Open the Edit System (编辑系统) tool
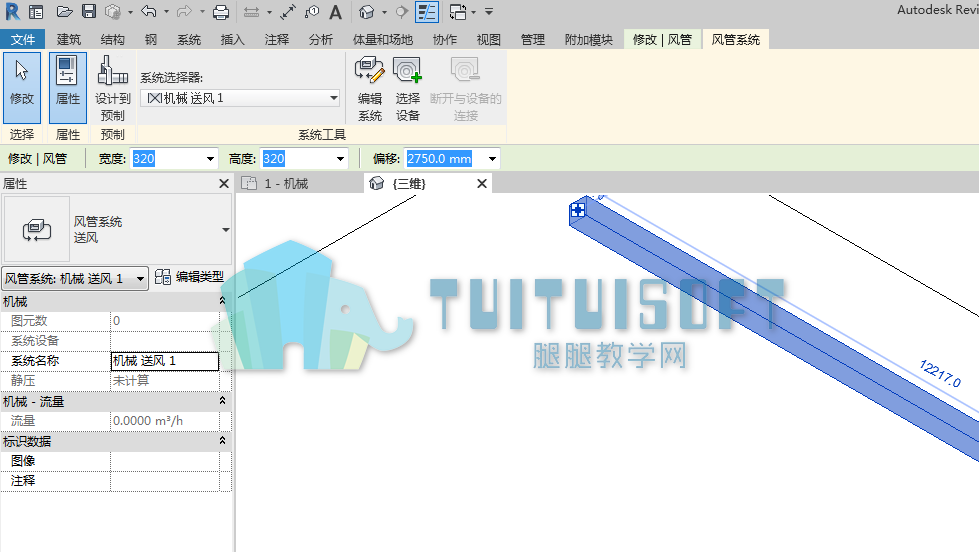This screenshot has width=979, height=552. [x=370, y=88]
